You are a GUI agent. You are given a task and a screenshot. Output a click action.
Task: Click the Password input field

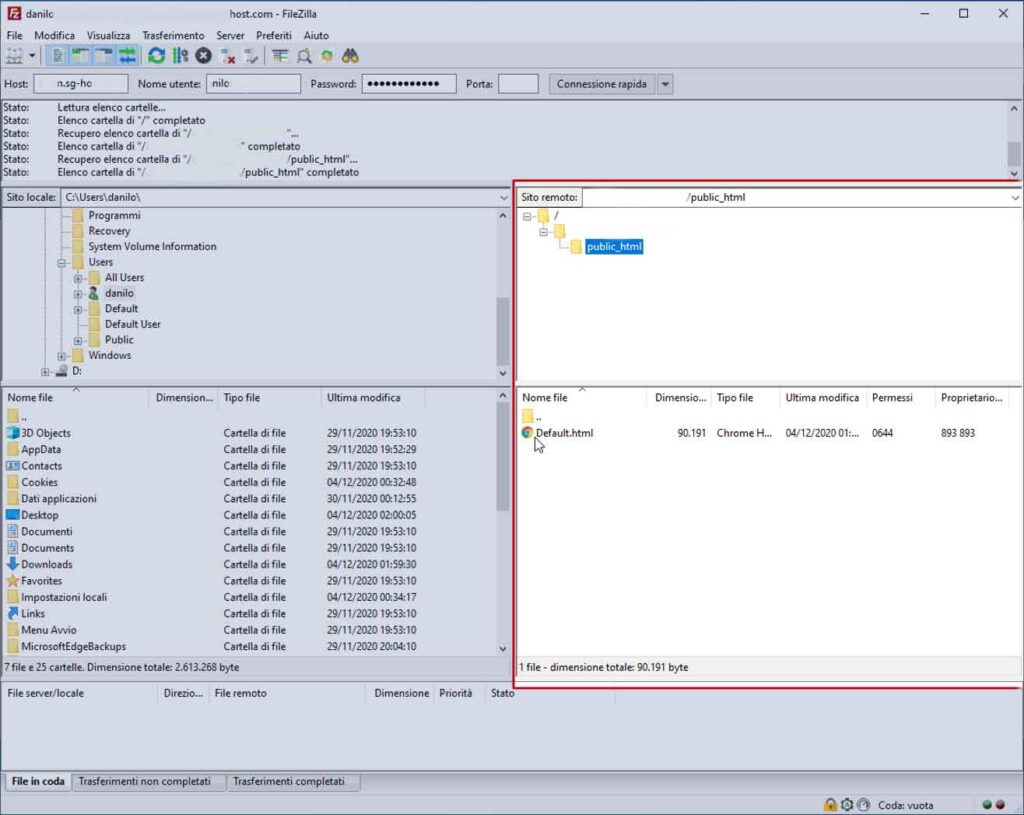[x=409, y=84]
